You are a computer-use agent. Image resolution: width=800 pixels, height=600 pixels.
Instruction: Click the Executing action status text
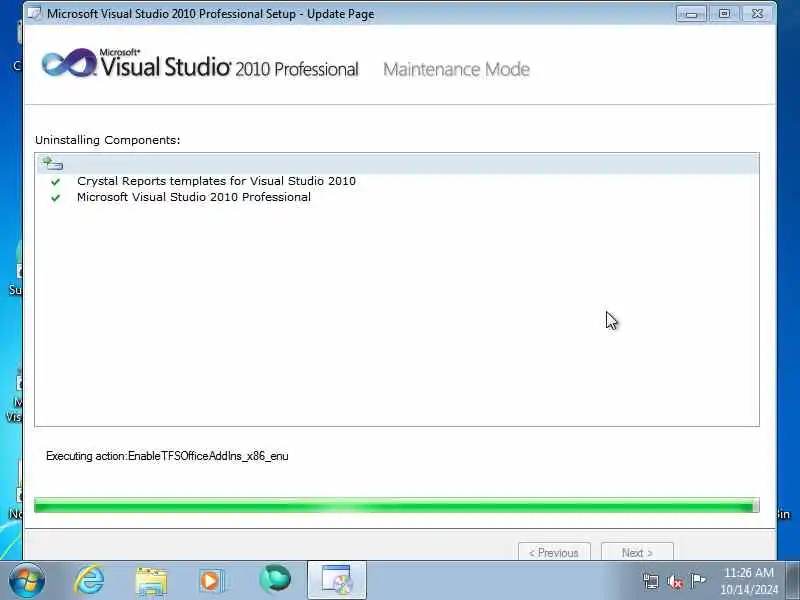167,456
